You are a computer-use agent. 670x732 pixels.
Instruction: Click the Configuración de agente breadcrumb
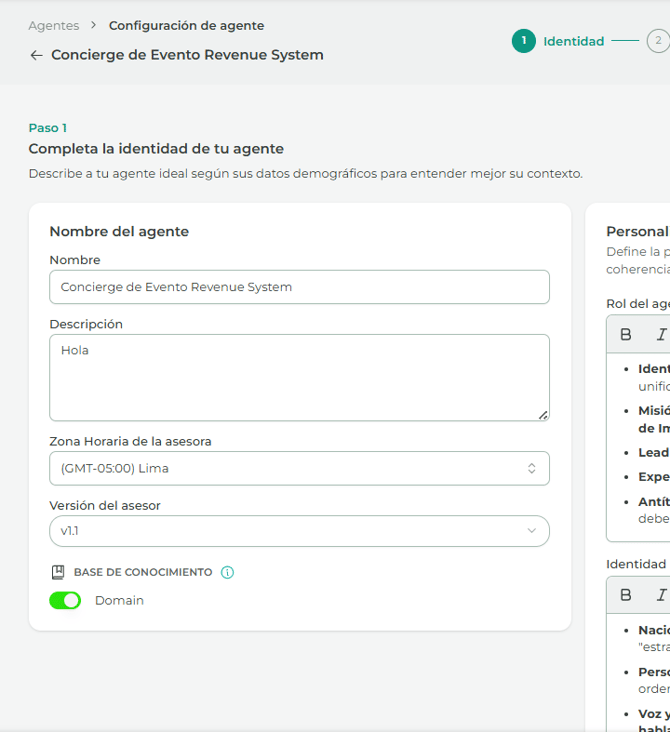click(186, 26)
